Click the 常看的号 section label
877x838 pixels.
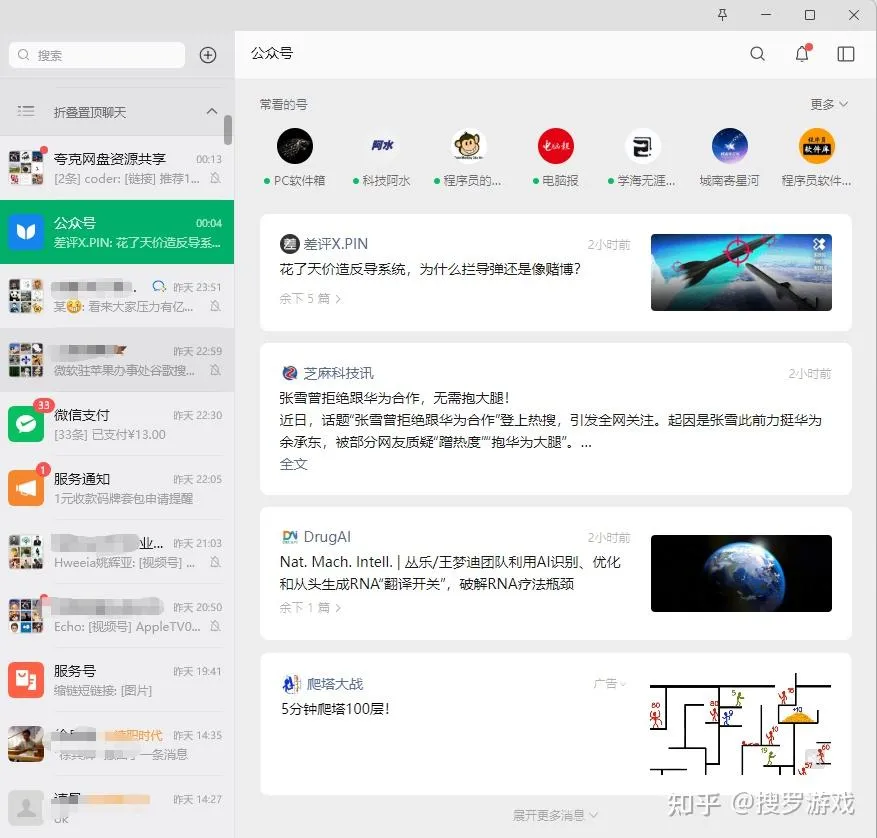[283, 104]
